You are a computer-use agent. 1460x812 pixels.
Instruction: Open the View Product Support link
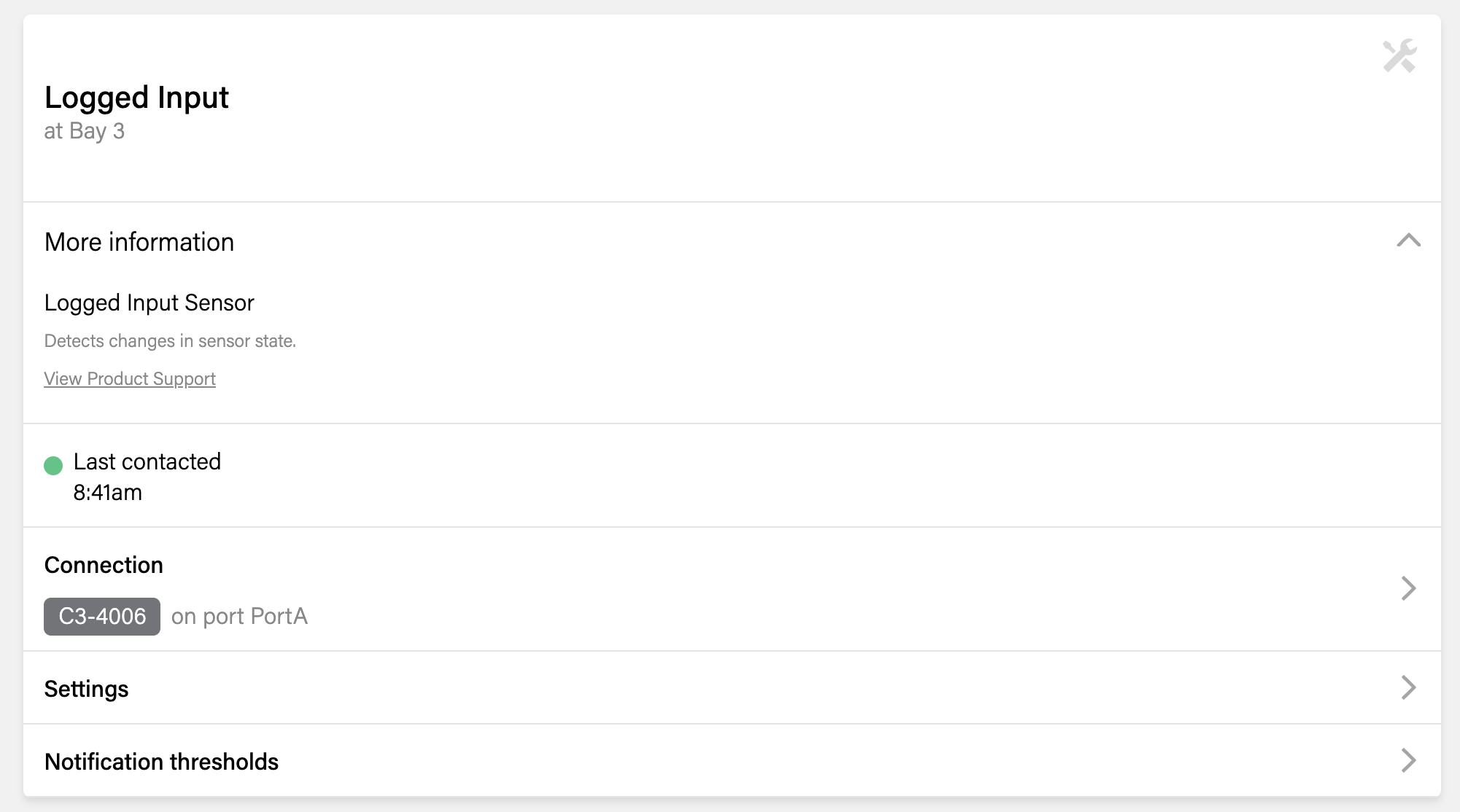click(x=130, y=379)
